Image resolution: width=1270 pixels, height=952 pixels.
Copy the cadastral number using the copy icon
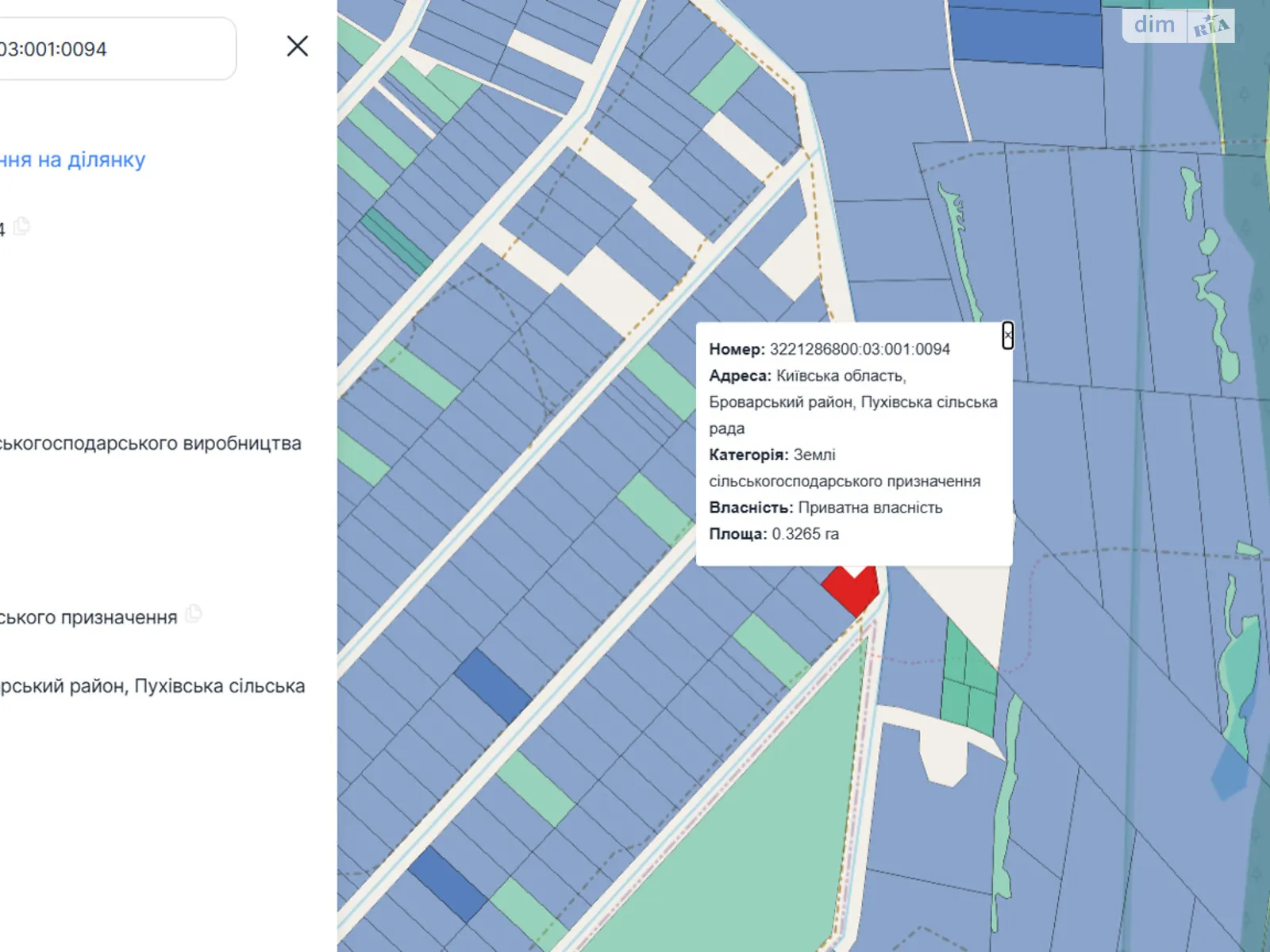tap(22, 227)
